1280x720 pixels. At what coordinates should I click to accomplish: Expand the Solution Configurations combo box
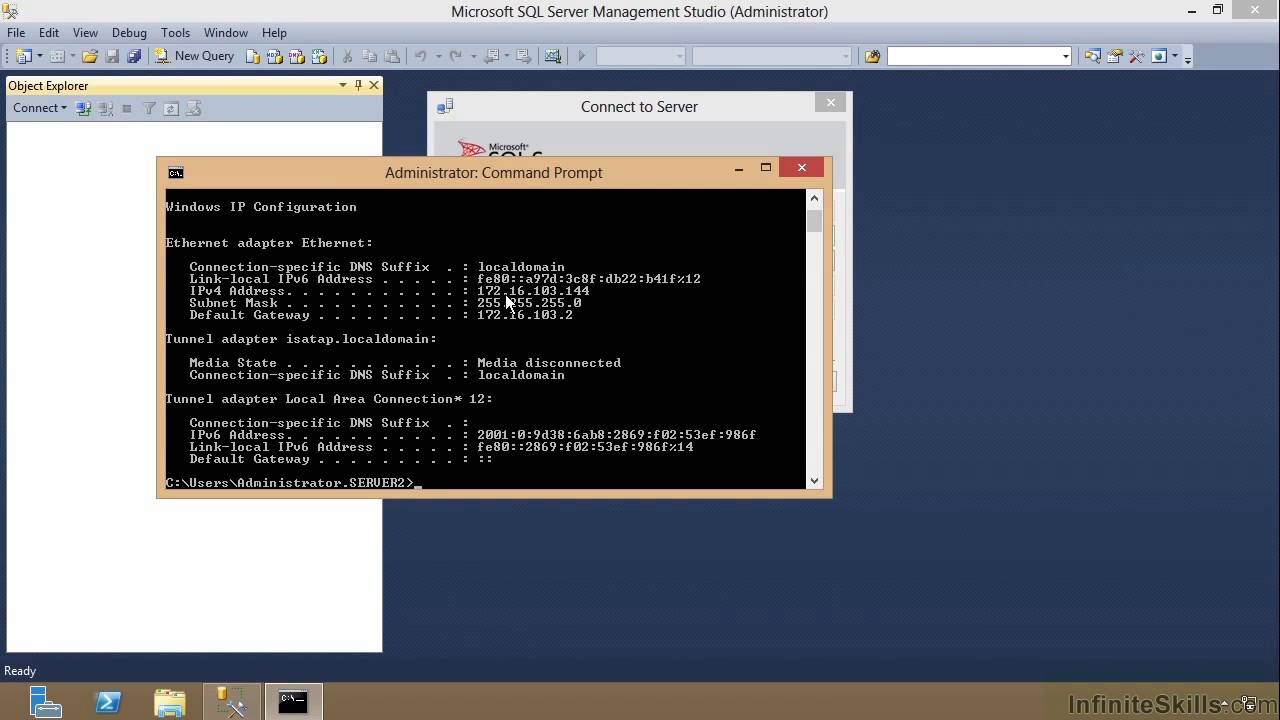[641, 57]
